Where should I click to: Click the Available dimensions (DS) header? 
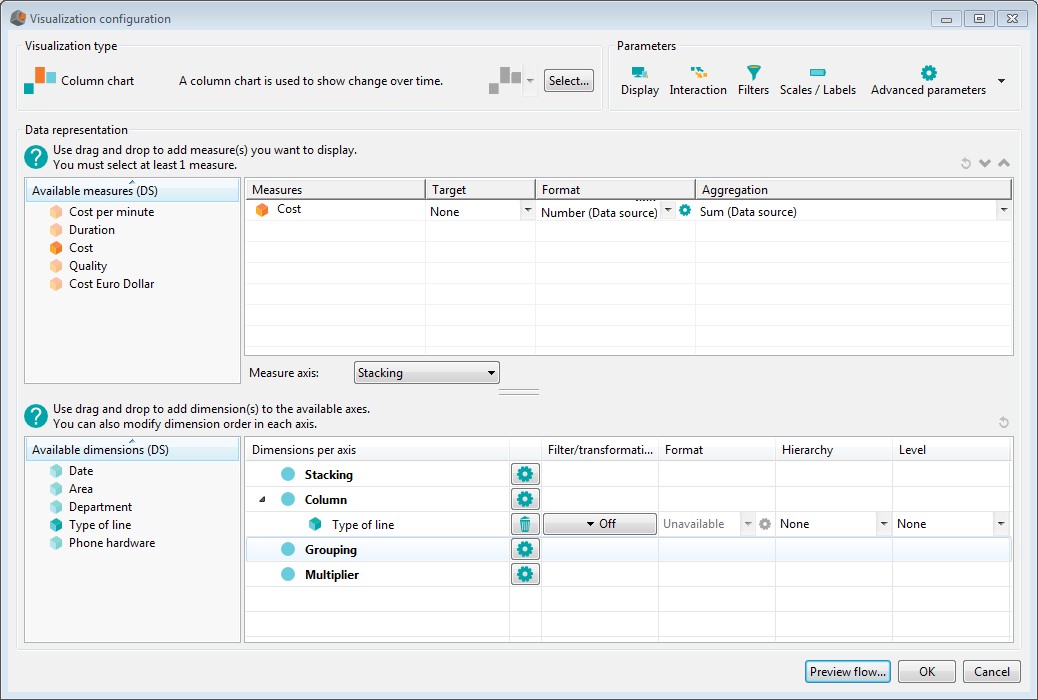tap(132, 450)
